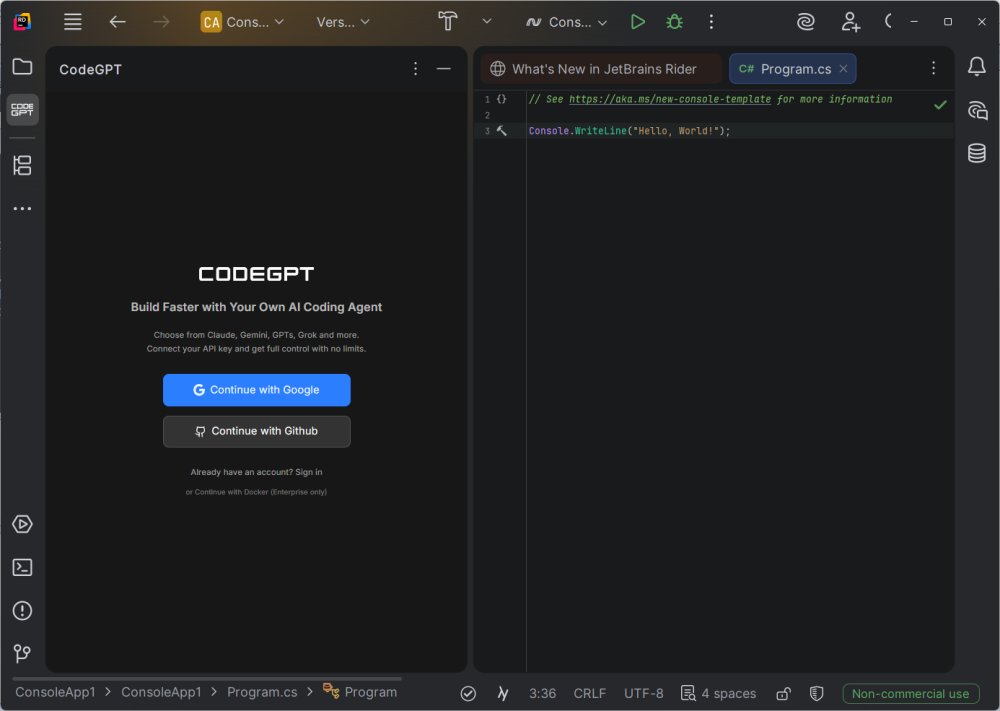The width and height of the screenshot is (1000, 711).
Task: Click first ConsoleApp1 breadcrumb
Action: pyautogui.click(x=55, y=693)
